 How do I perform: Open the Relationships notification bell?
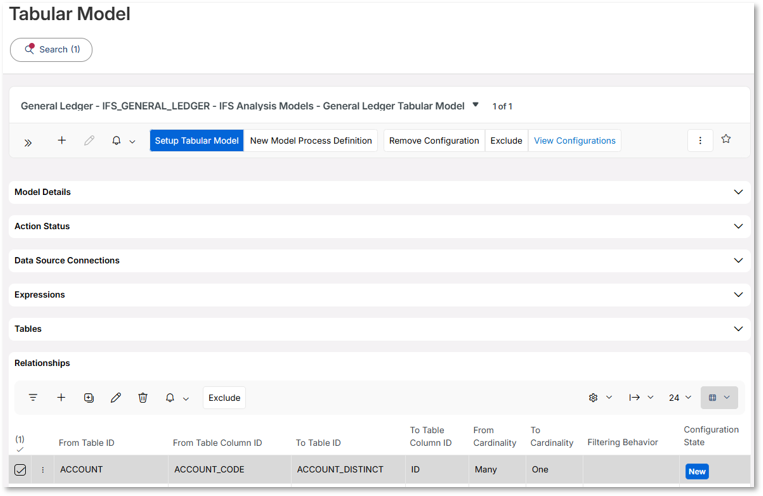170,398
